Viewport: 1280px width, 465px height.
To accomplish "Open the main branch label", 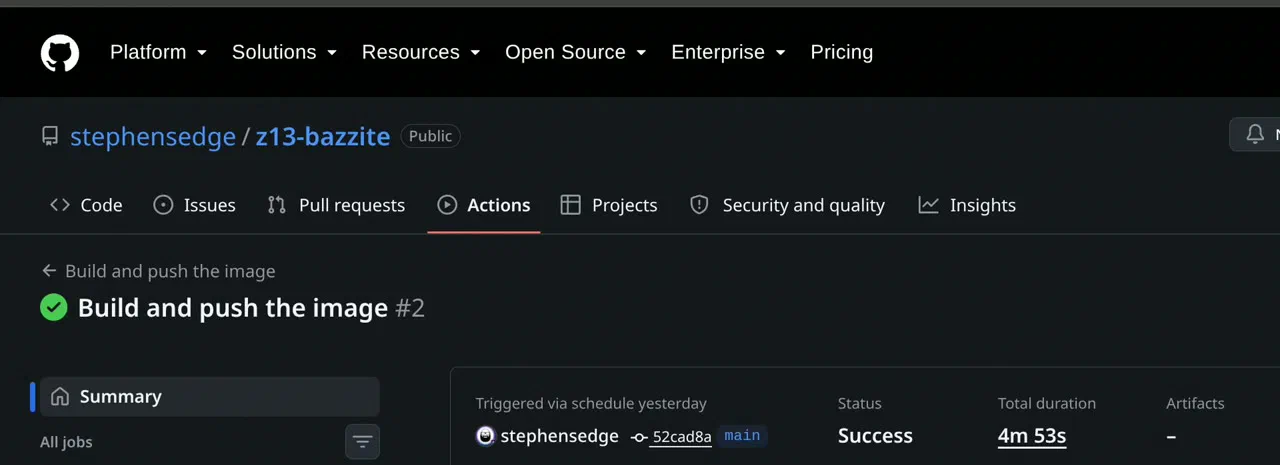I will 742,436.
